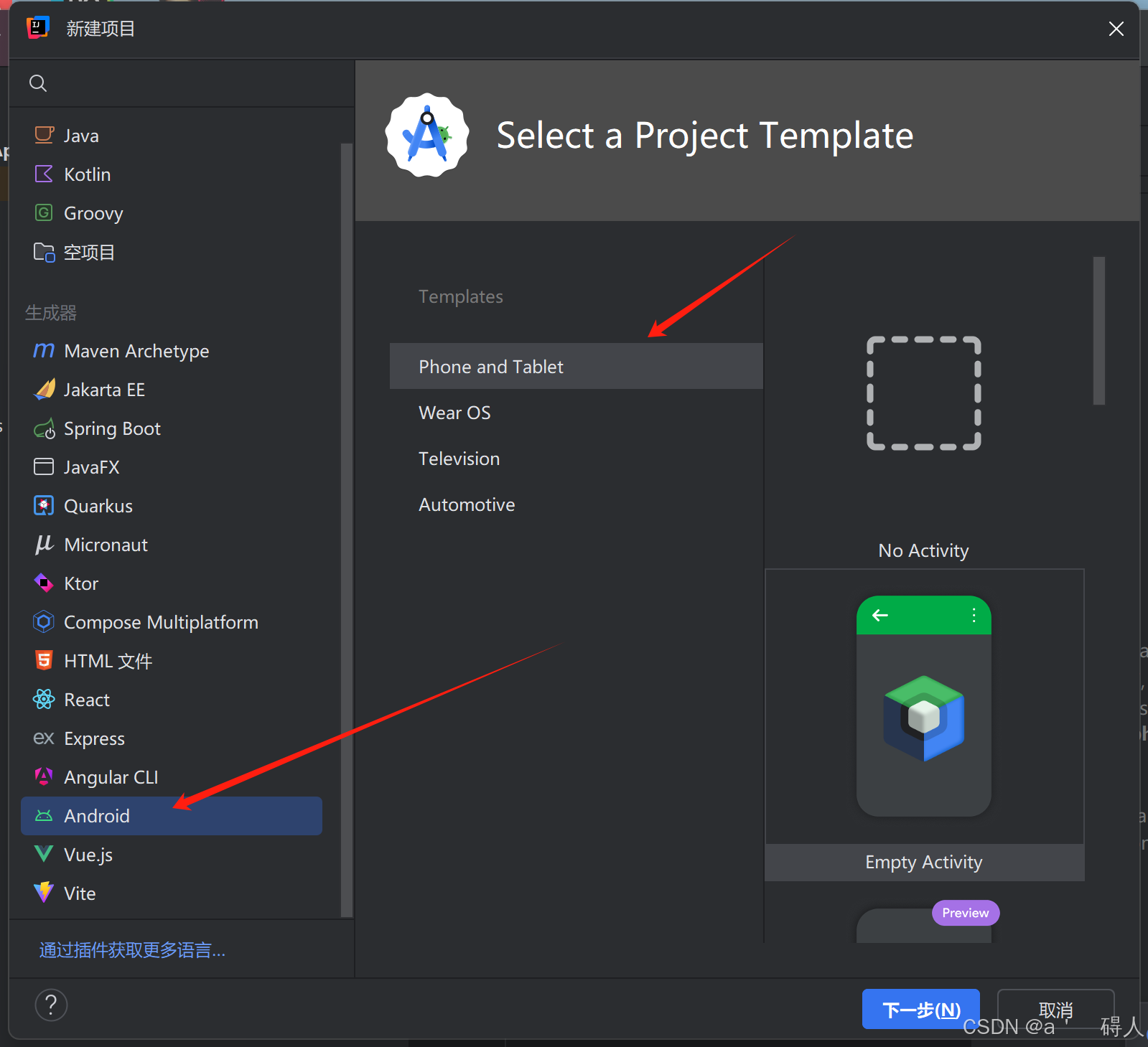Image resolution: width=1148 pixels, height=1047 pixels.
Task: Click the Jakarta EE sail icon
Action: [44, 389]
